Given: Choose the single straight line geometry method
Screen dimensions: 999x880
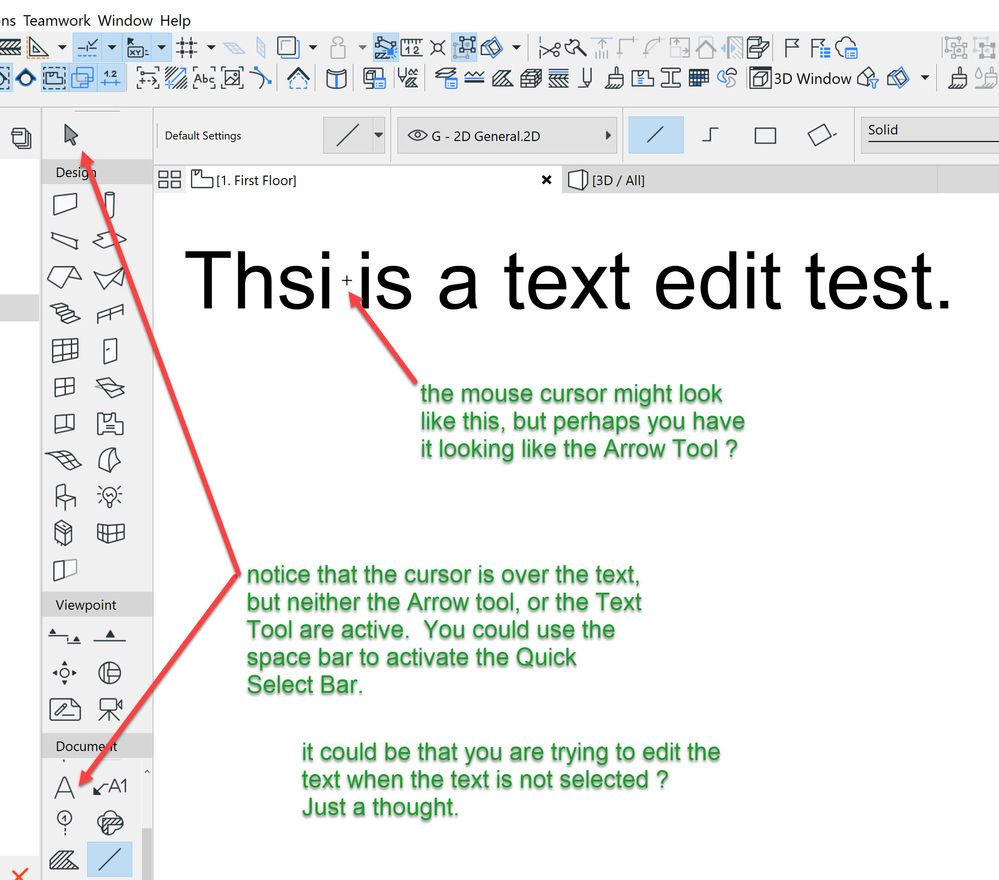Looking at the screenshot, I should tap(656, 134).
